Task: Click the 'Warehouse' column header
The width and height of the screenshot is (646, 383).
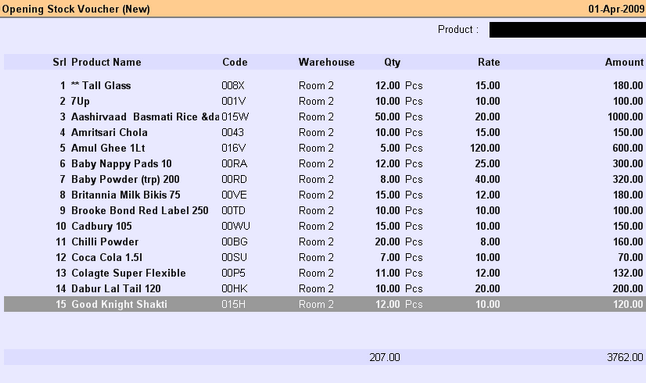Action: [x=326, y=62]
